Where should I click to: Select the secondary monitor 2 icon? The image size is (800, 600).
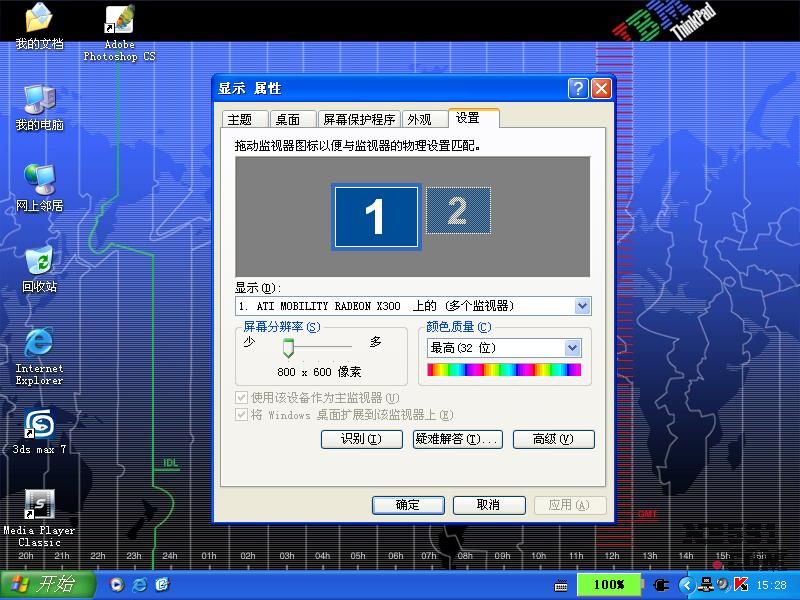click(458, 210)
